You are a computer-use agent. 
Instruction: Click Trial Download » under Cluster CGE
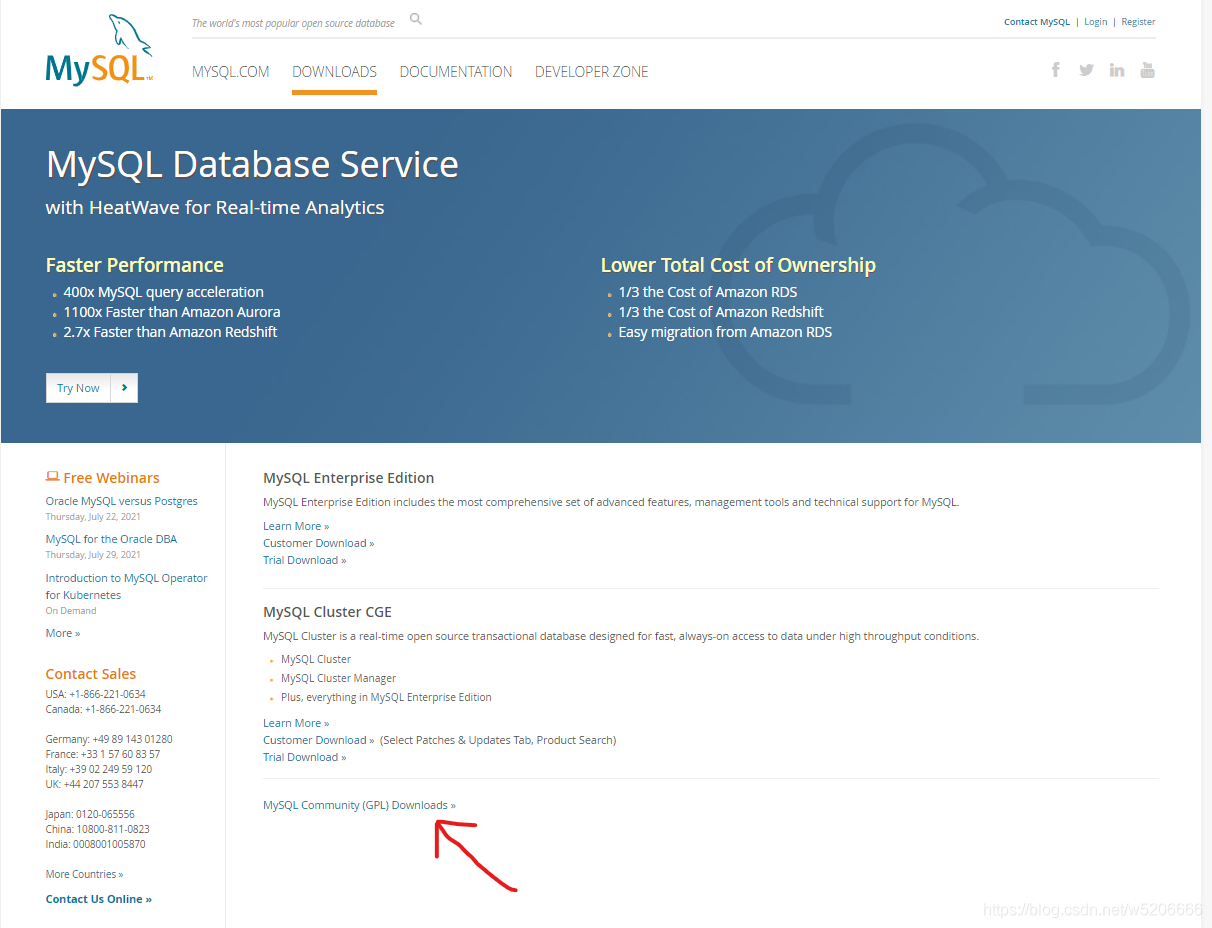305,757
